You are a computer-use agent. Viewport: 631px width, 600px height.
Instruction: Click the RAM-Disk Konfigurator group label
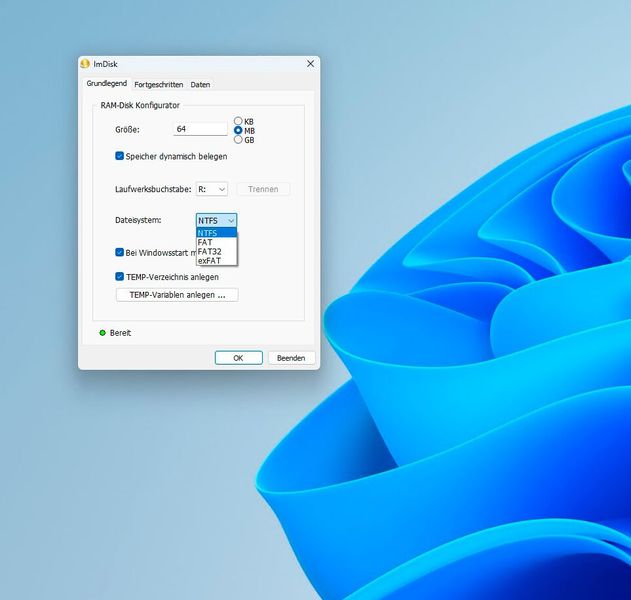click(140, 105)
